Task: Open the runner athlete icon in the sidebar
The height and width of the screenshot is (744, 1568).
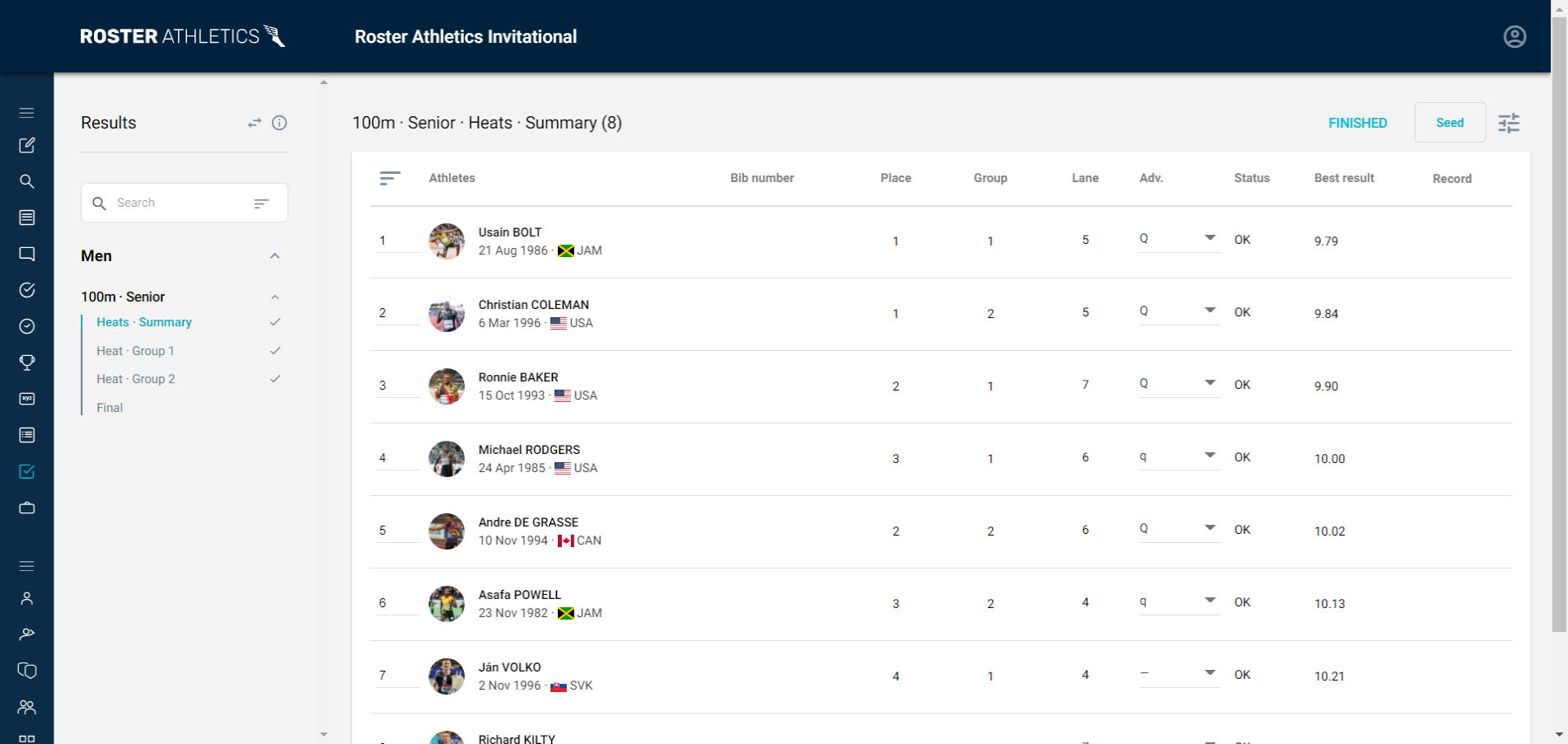Action: pos(27,633)
